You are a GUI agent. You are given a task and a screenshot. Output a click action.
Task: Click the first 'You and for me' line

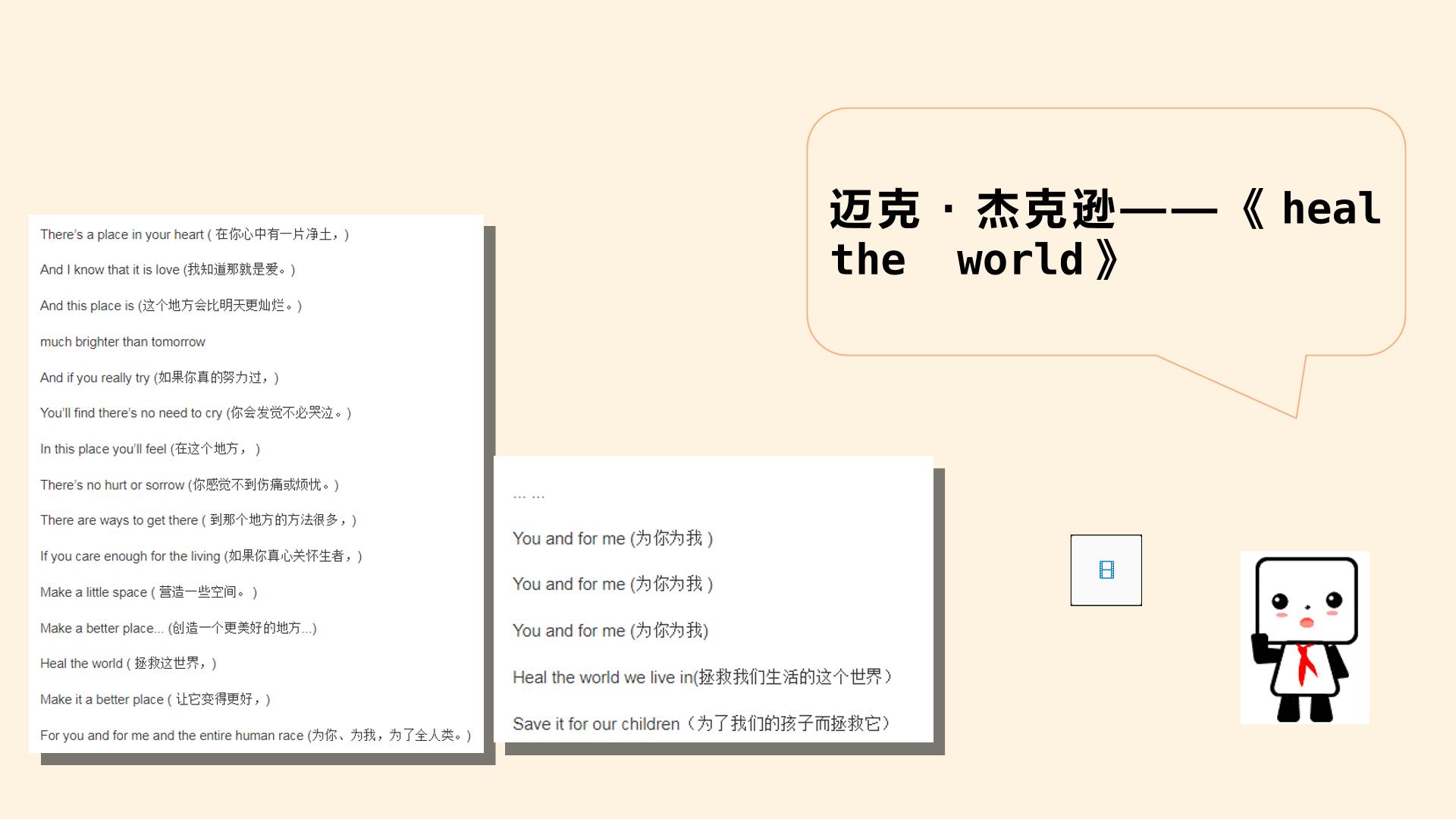613,538
